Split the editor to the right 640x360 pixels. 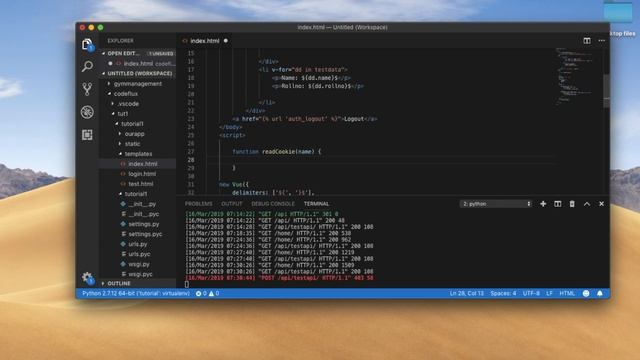(587, 40)
